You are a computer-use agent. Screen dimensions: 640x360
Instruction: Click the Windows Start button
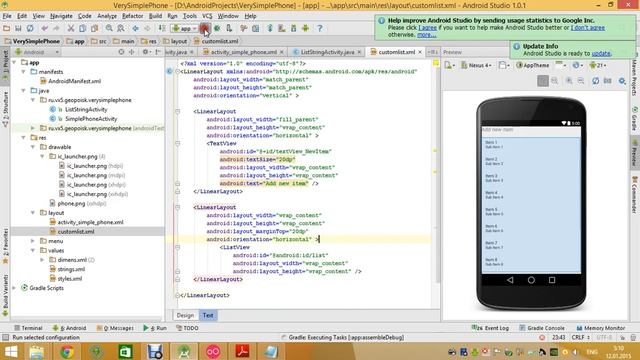(x=11, y=351)
